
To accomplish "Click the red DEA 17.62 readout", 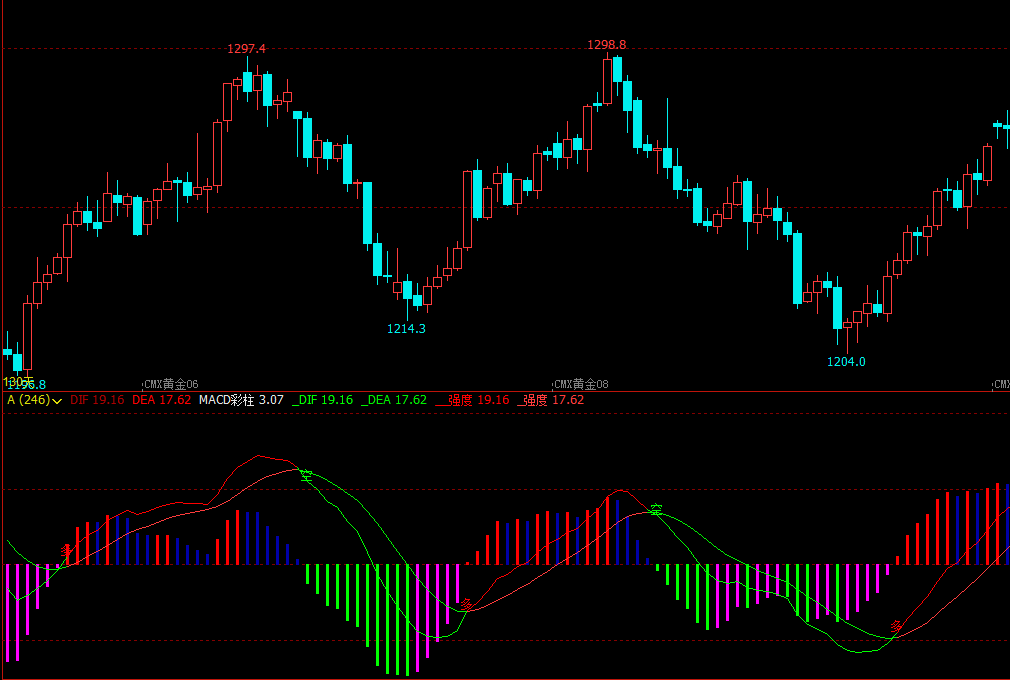I will [x=162, y=400].
